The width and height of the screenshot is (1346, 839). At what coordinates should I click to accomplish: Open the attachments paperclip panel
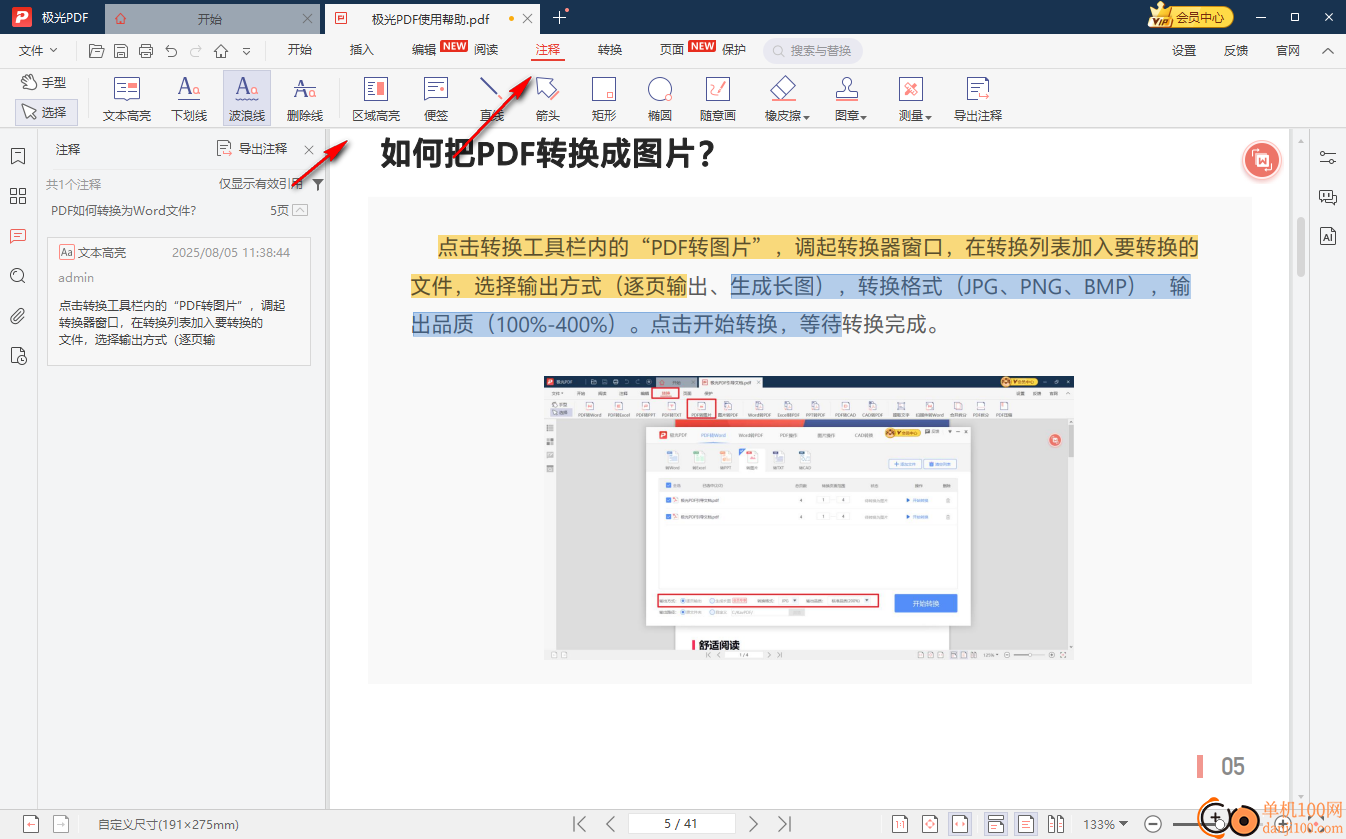(x=17, y=316)
